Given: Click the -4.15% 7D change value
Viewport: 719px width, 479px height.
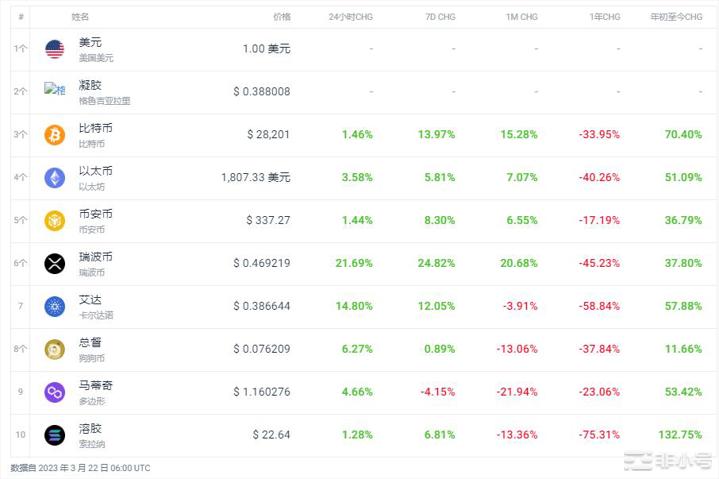Looking at the screenshot, I should click(x=437, y=392).
